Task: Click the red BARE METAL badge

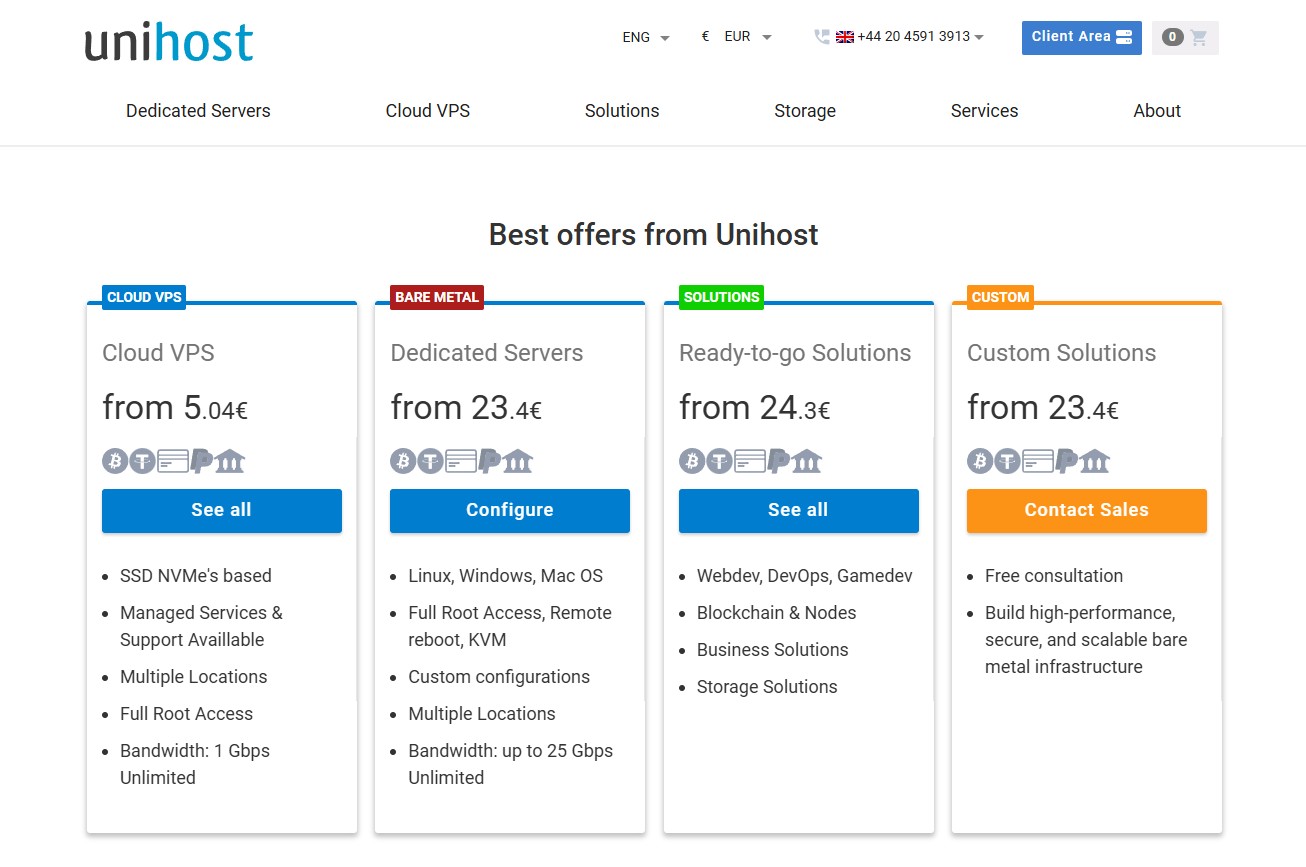Action: [437, 297]
